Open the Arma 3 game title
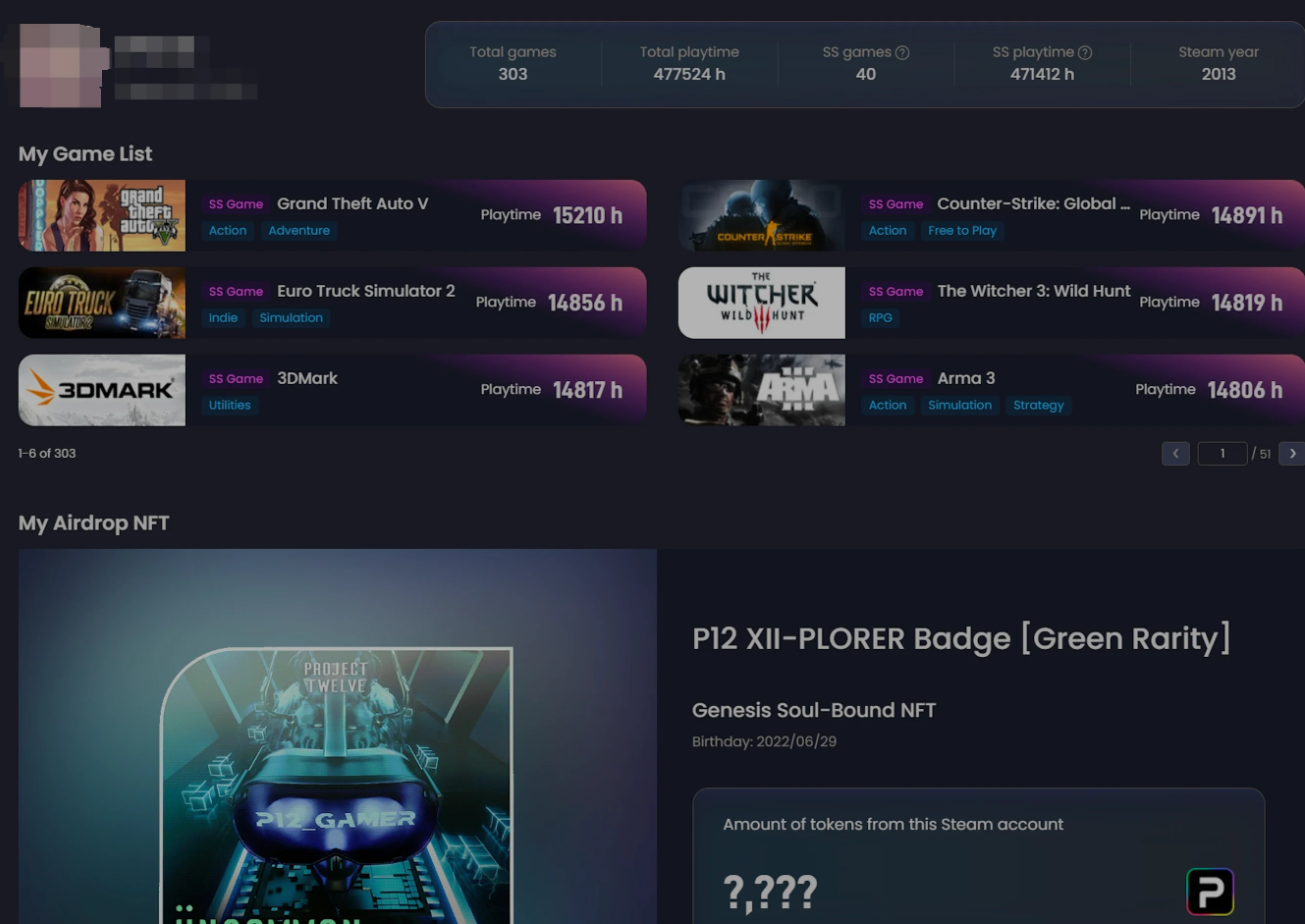Screen dimensions: 1305x924 (966, 378)
